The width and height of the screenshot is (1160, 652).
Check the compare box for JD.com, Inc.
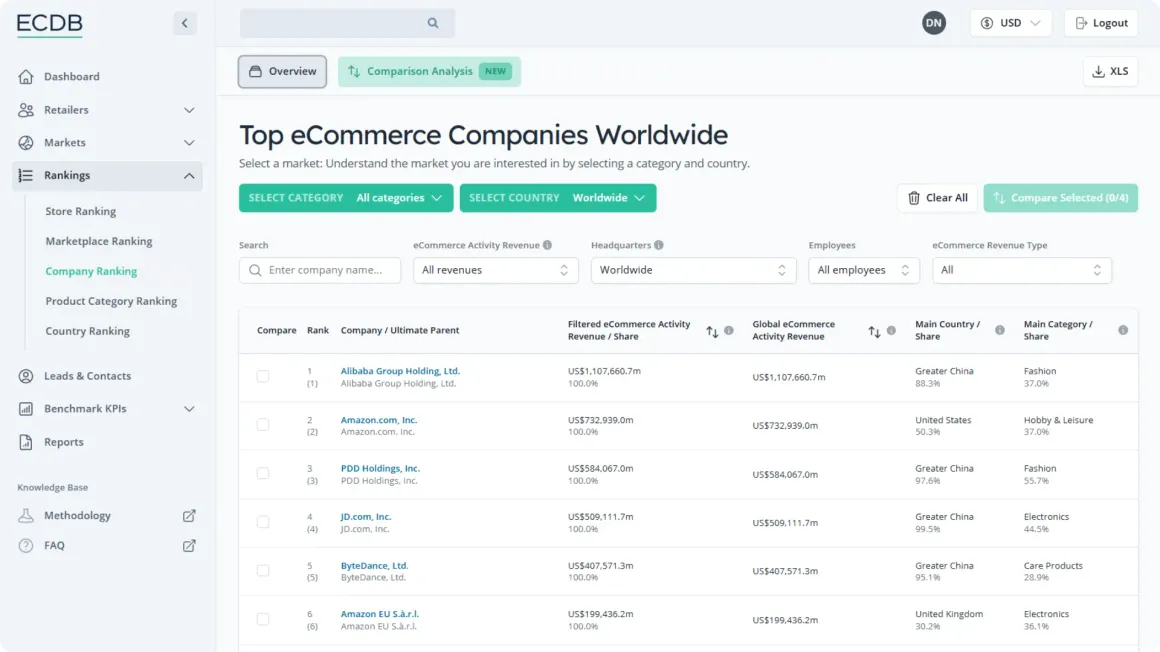tap(263, 522)
